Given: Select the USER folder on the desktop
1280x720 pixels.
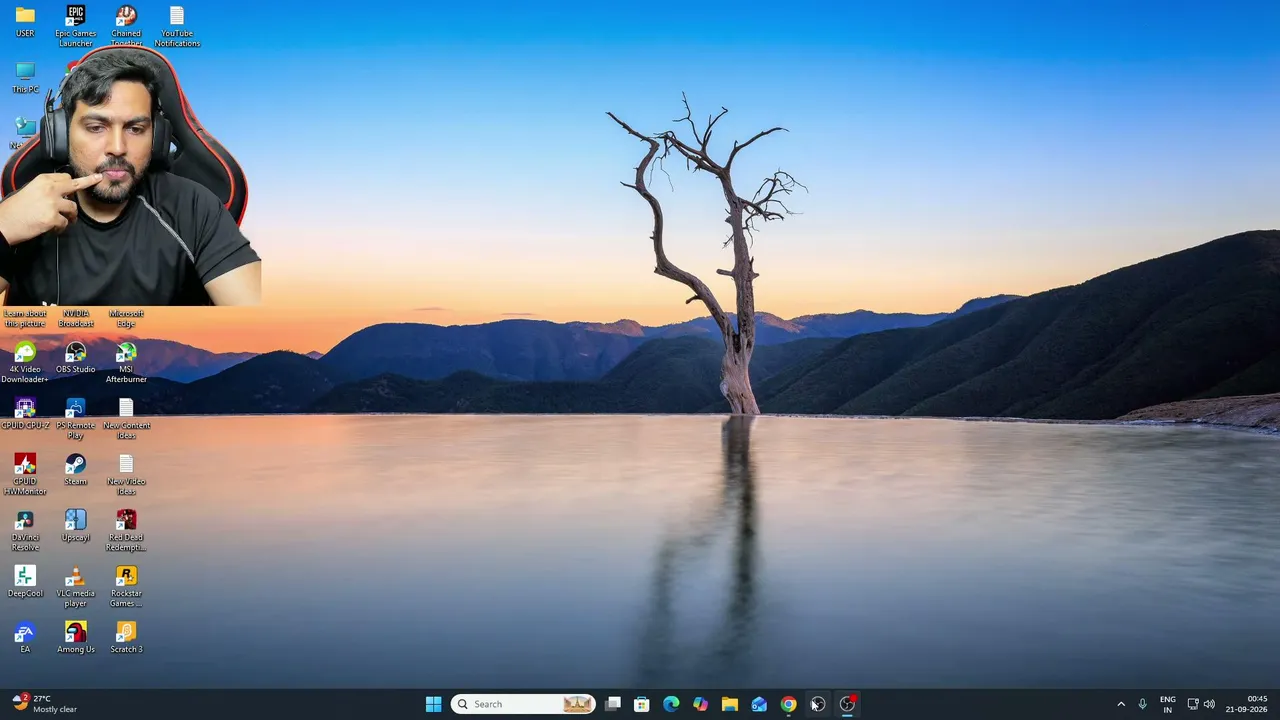Looking at the screenshot, I should (25, 22).
